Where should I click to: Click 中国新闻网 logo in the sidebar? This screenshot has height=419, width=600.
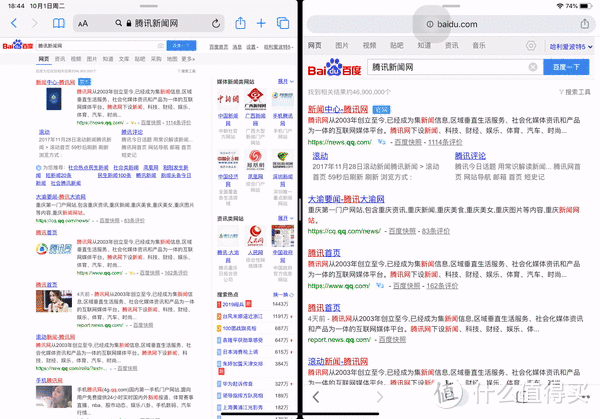click(228, 99)
